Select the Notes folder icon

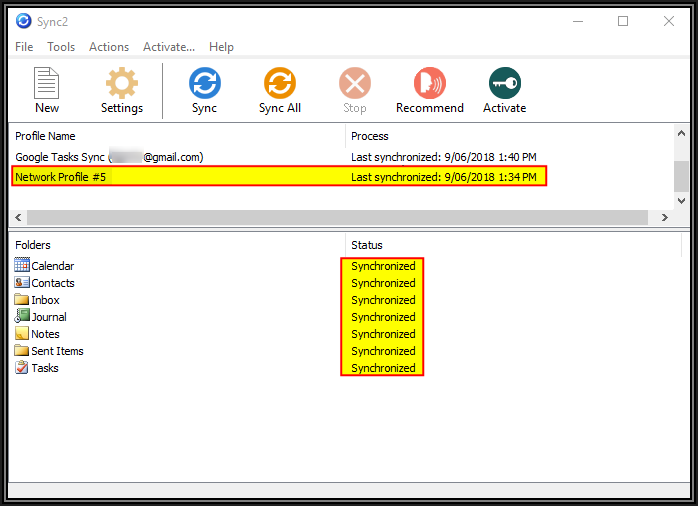[x=22, y=333]
